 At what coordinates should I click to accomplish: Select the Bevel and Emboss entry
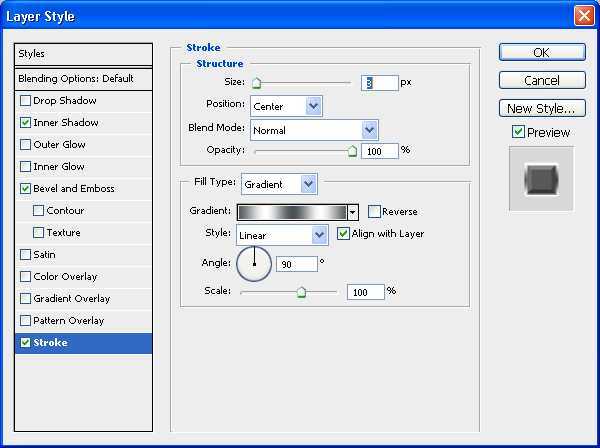pyautogui.click(x=74, y=189)
